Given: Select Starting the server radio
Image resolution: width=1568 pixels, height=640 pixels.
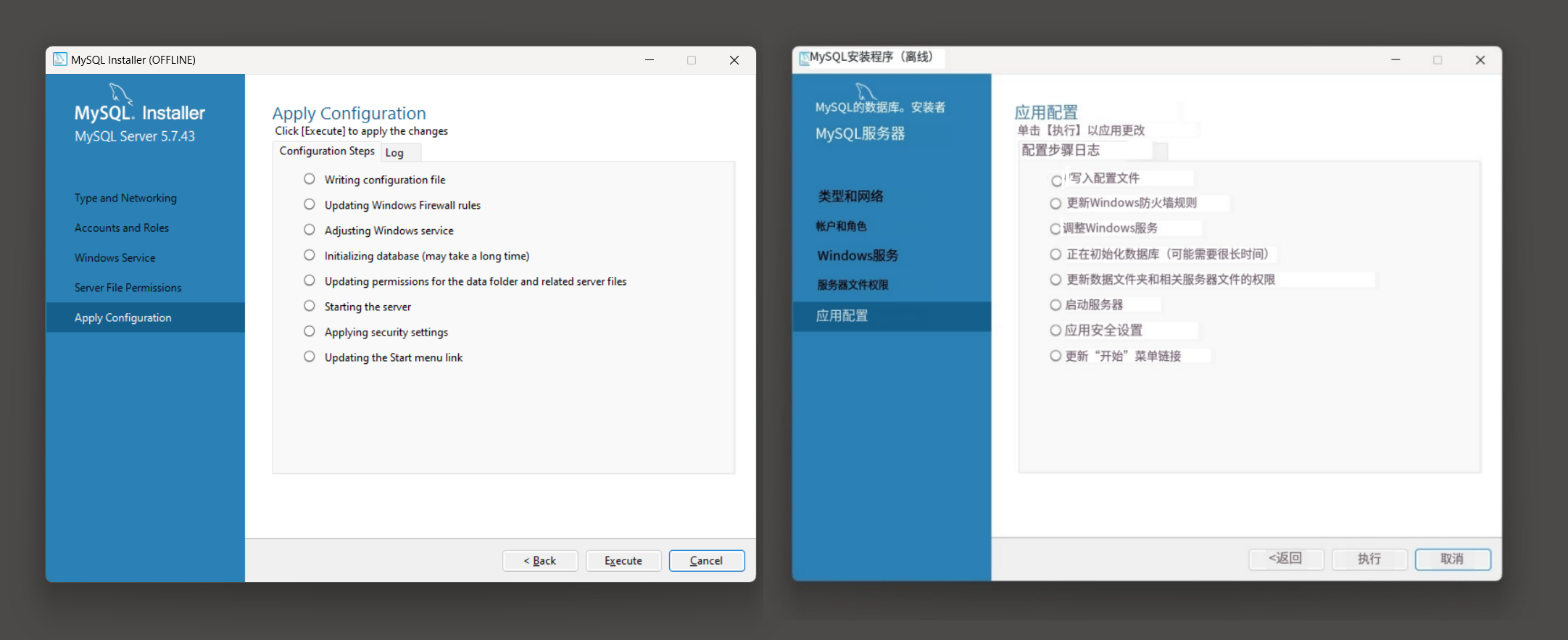Looking at the screenshot, I should click(310, 306).
